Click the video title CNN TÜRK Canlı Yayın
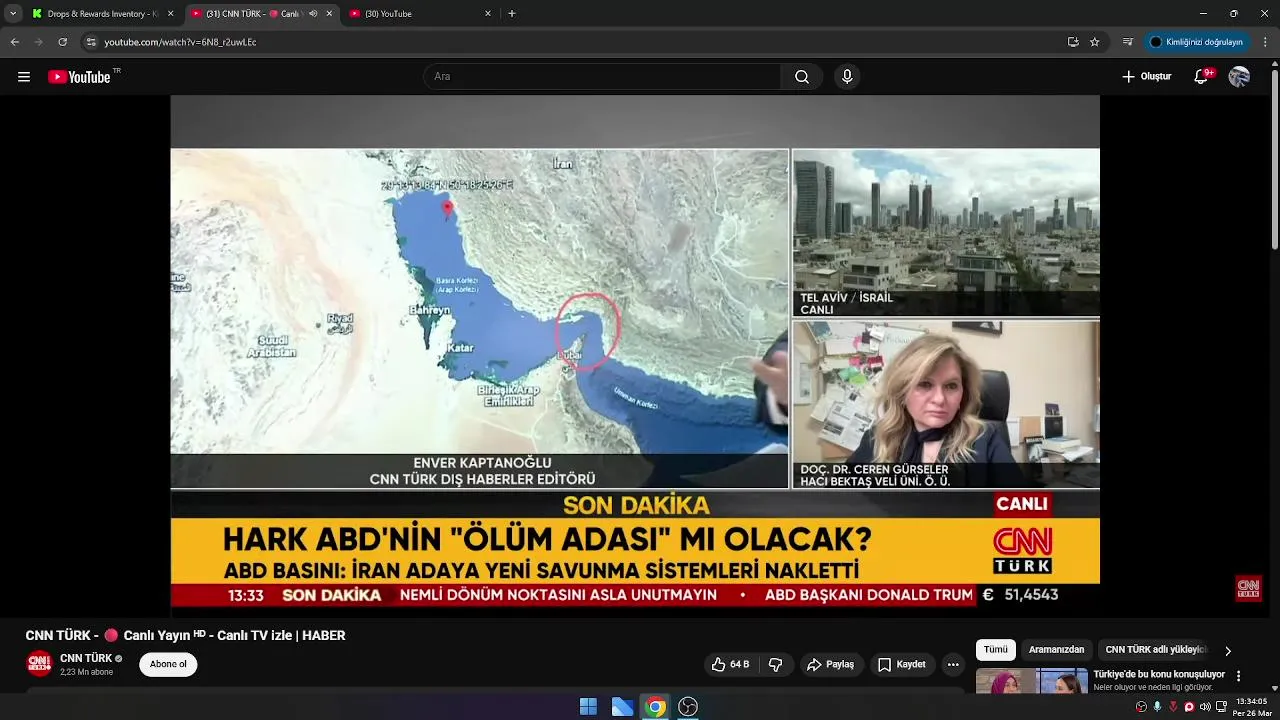 (x=185, y=635)
